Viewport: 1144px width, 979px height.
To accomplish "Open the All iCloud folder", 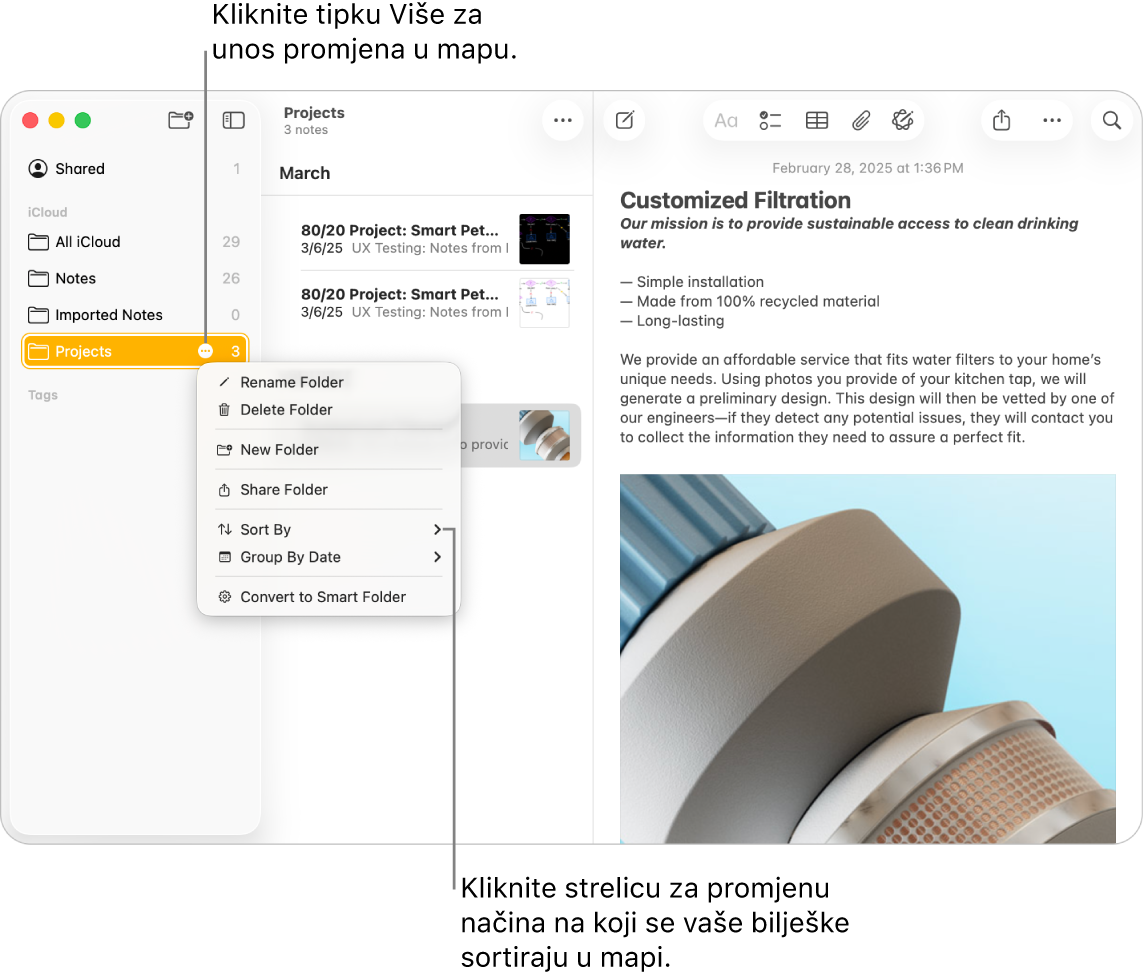I will [87, 242].
